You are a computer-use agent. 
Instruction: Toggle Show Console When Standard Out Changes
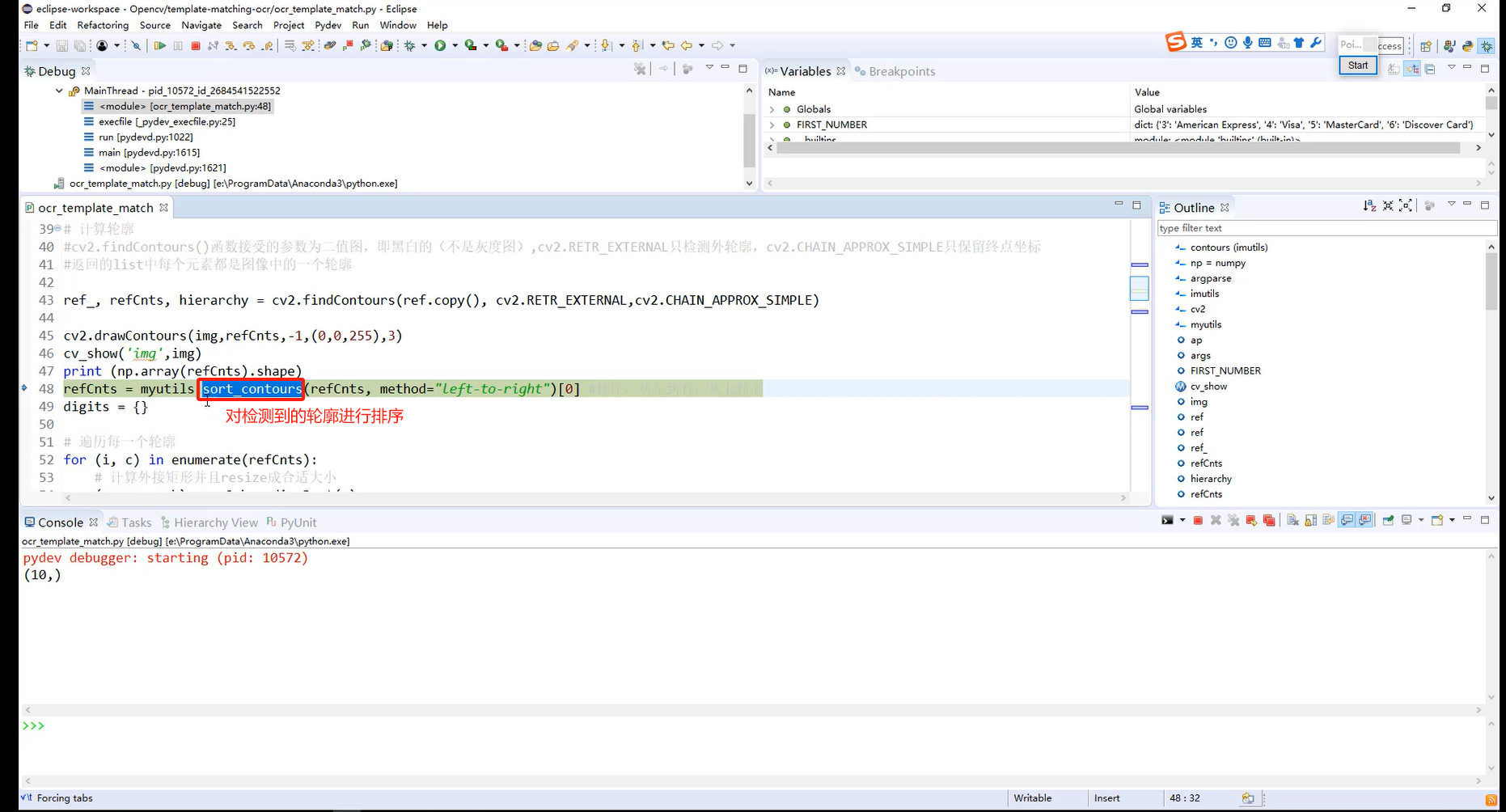coord(1347,520)
